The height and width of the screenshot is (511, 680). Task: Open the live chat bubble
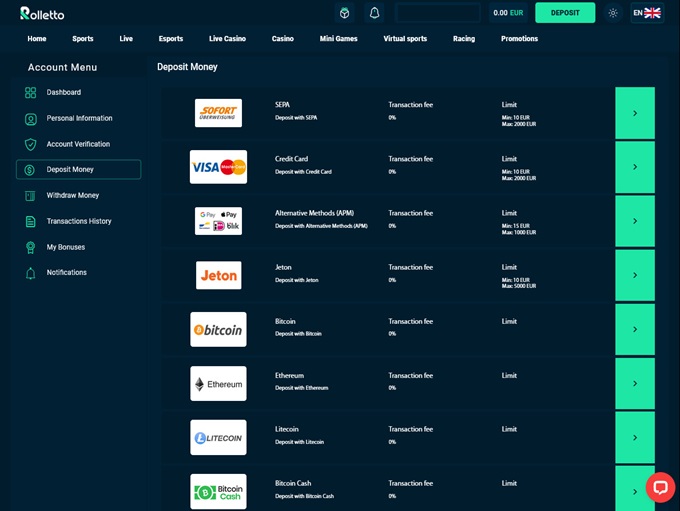click(x=660, y=486)
